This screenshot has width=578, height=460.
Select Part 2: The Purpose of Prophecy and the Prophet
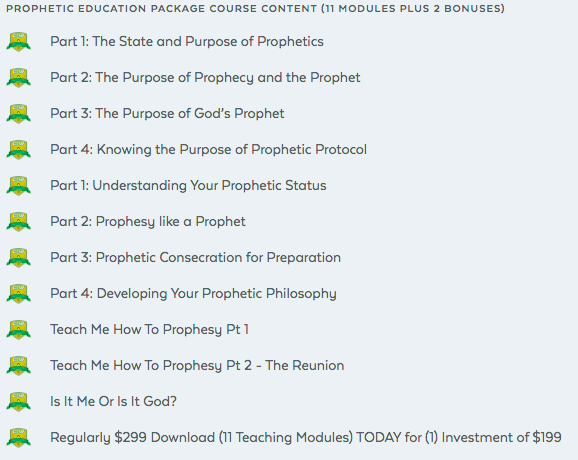(x=205, y=78)
